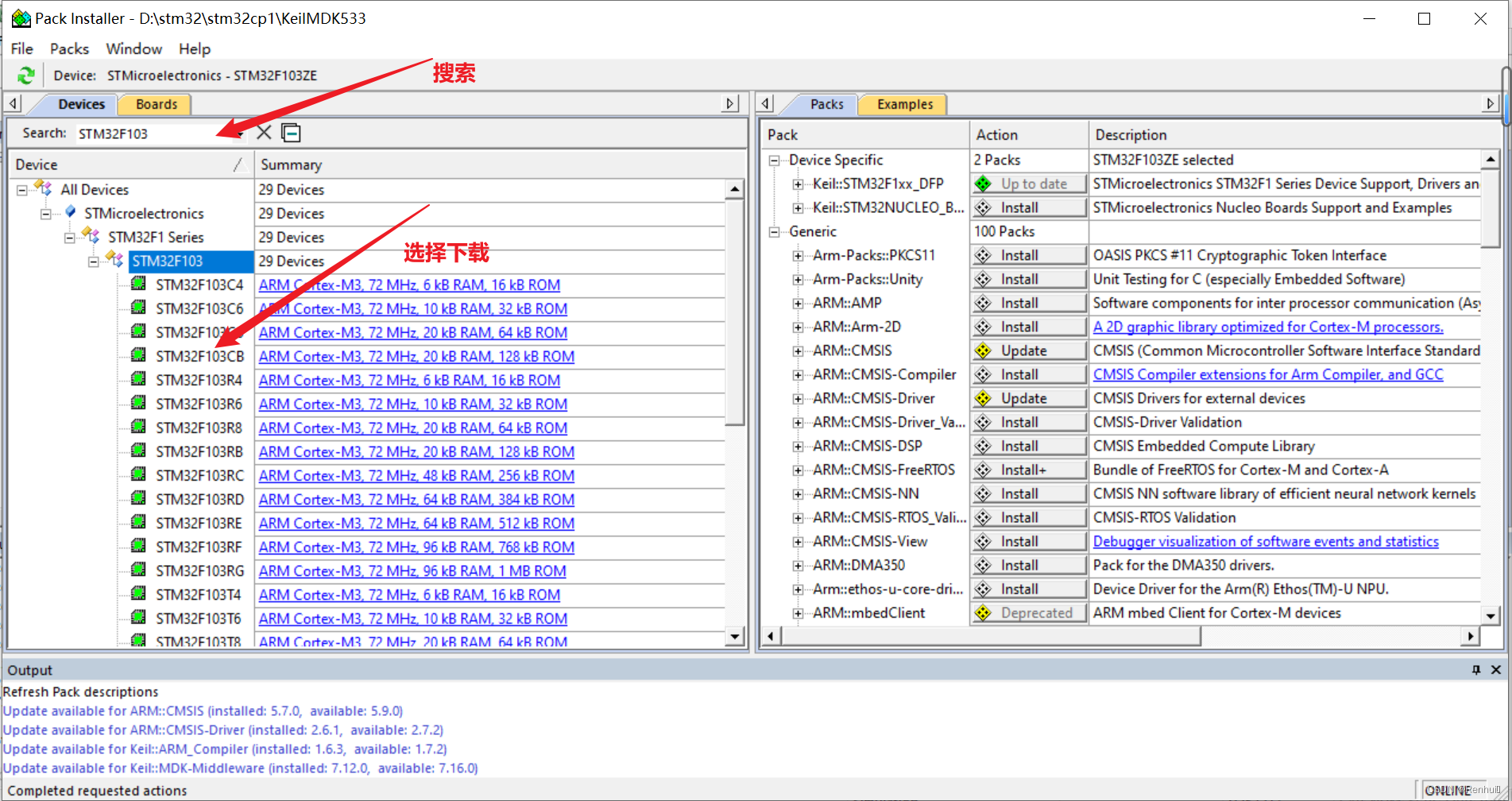Click the STM32F103RC chip icon
The width and height of the screenshot is (1512, 801).
coord(138,474)
